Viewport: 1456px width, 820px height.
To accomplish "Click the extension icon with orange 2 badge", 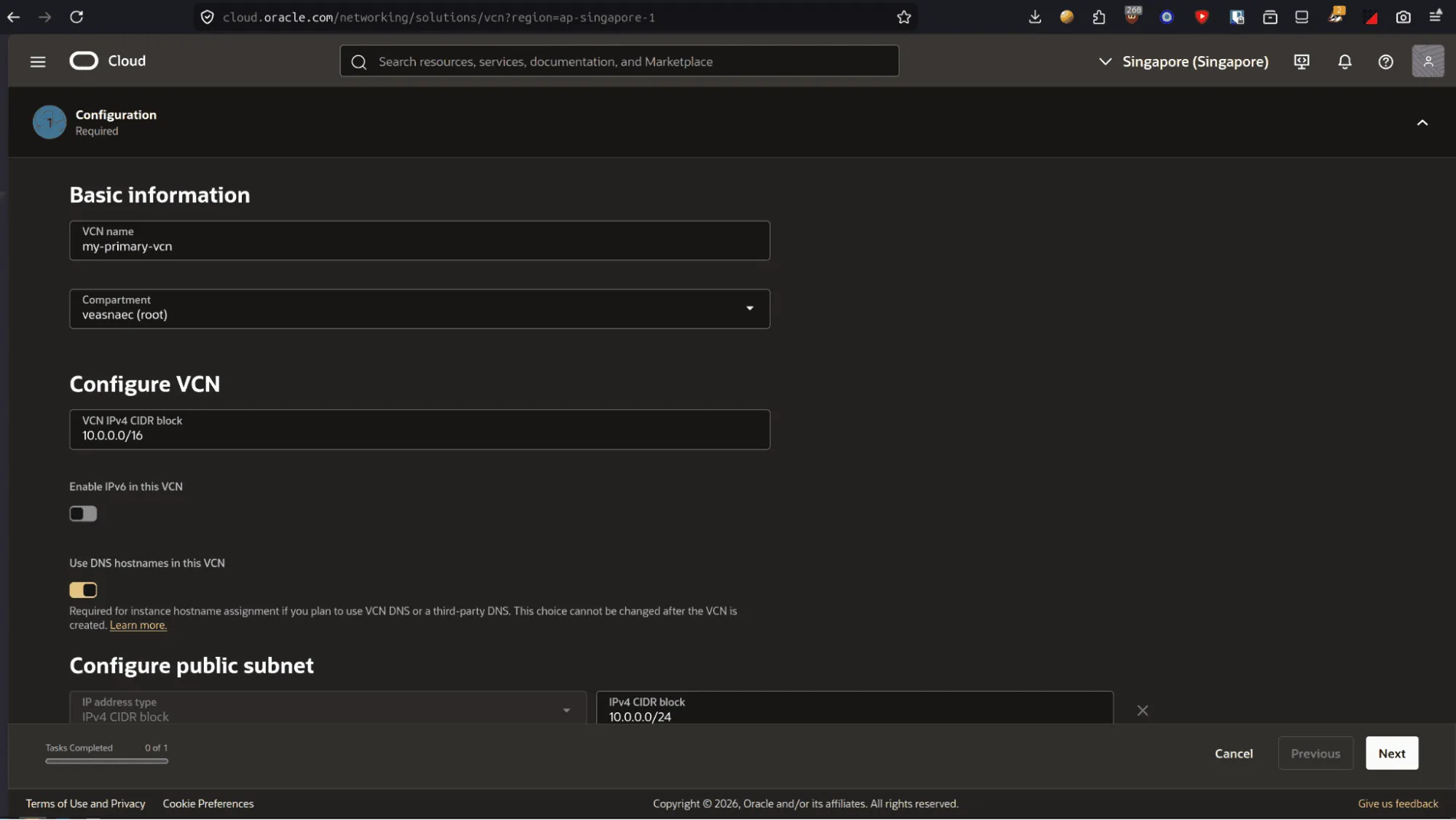I will (x=1337, y=15).
